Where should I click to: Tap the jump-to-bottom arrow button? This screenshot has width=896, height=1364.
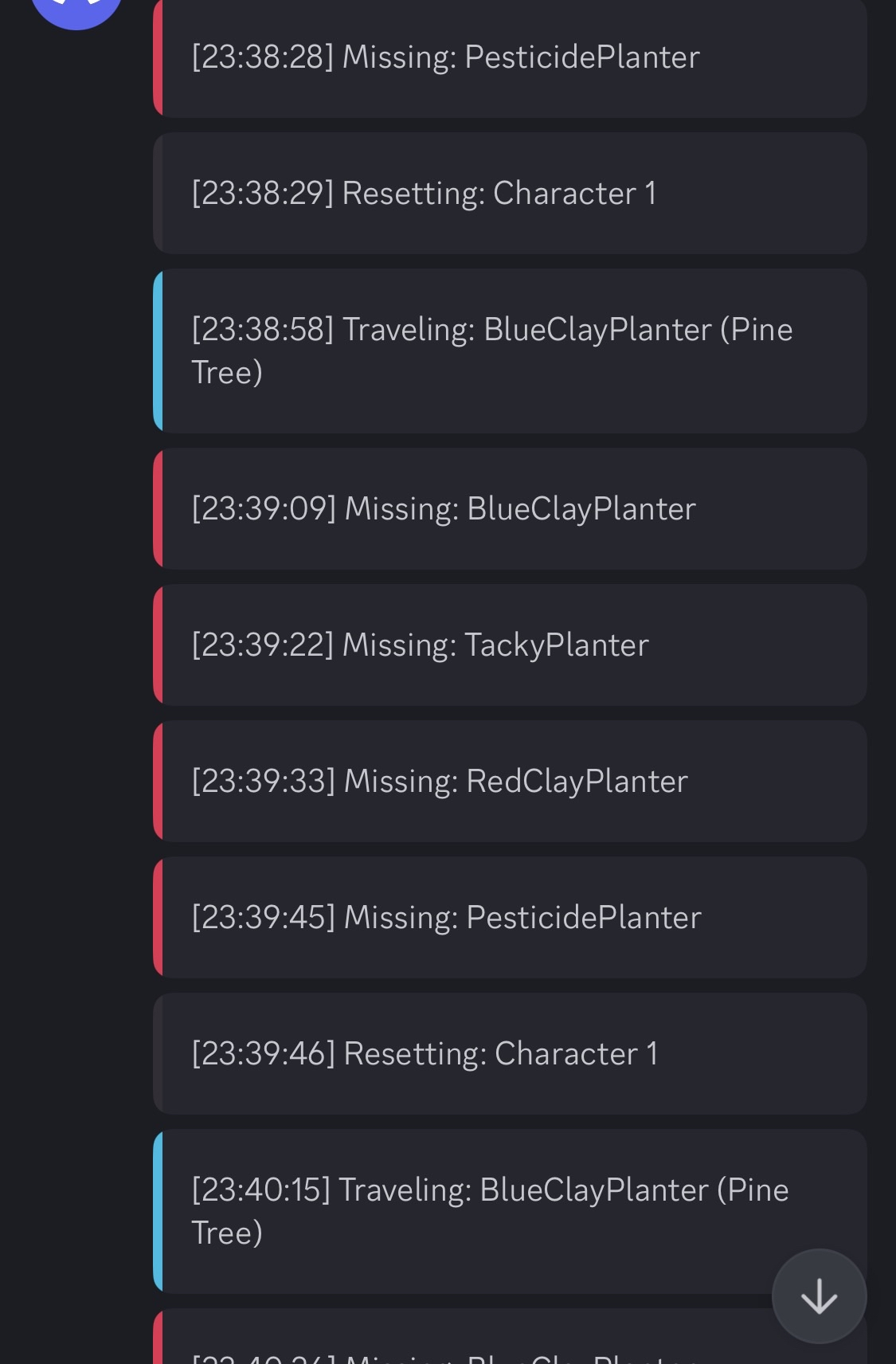coord(819,1296)
